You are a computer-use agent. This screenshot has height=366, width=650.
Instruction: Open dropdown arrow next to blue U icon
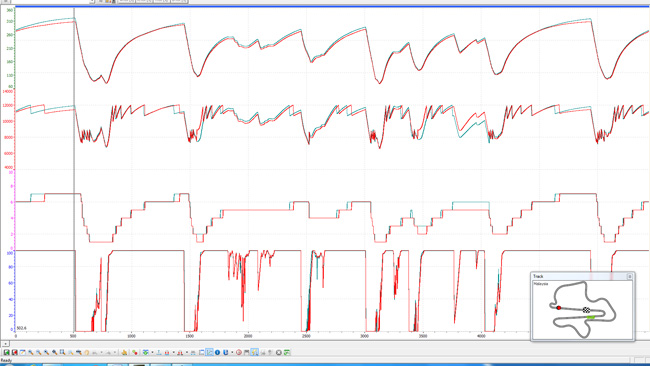(x=232, y=352)
